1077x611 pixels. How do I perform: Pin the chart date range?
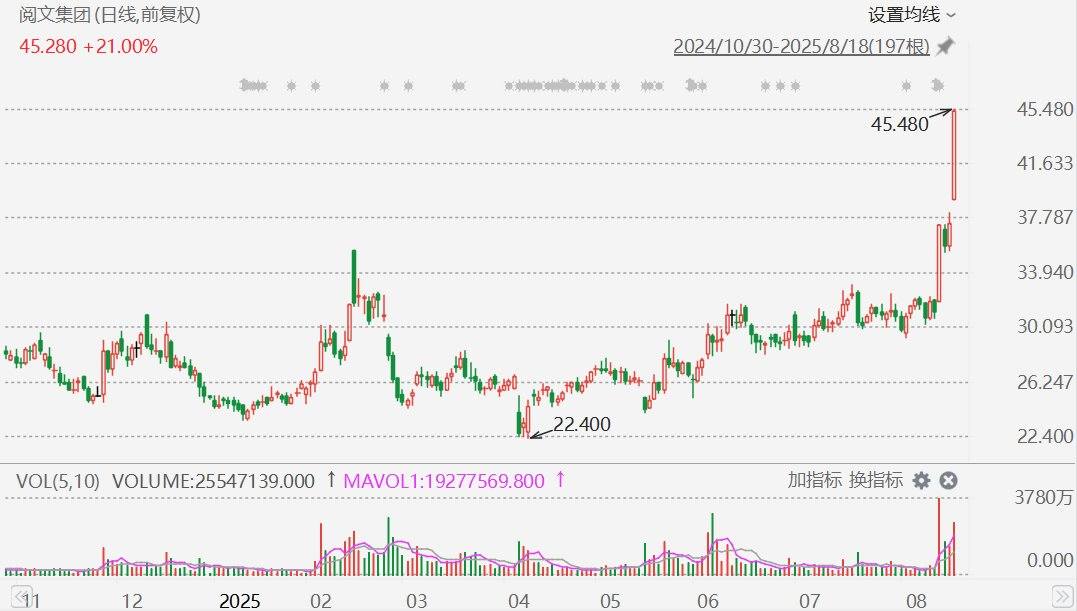(945, 47)
